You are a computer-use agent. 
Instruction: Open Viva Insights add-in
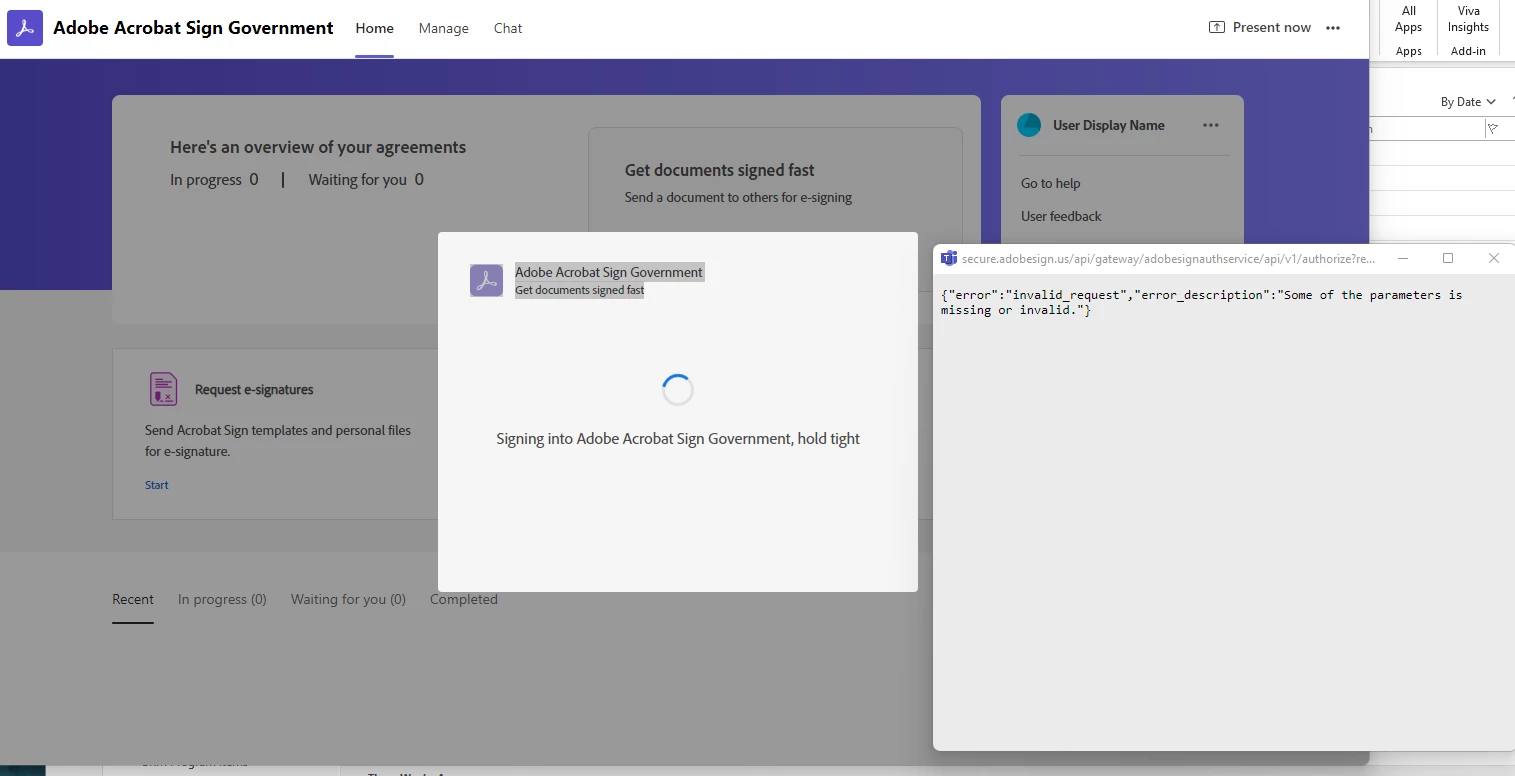pyautogui.click(x=1468, y=30)
